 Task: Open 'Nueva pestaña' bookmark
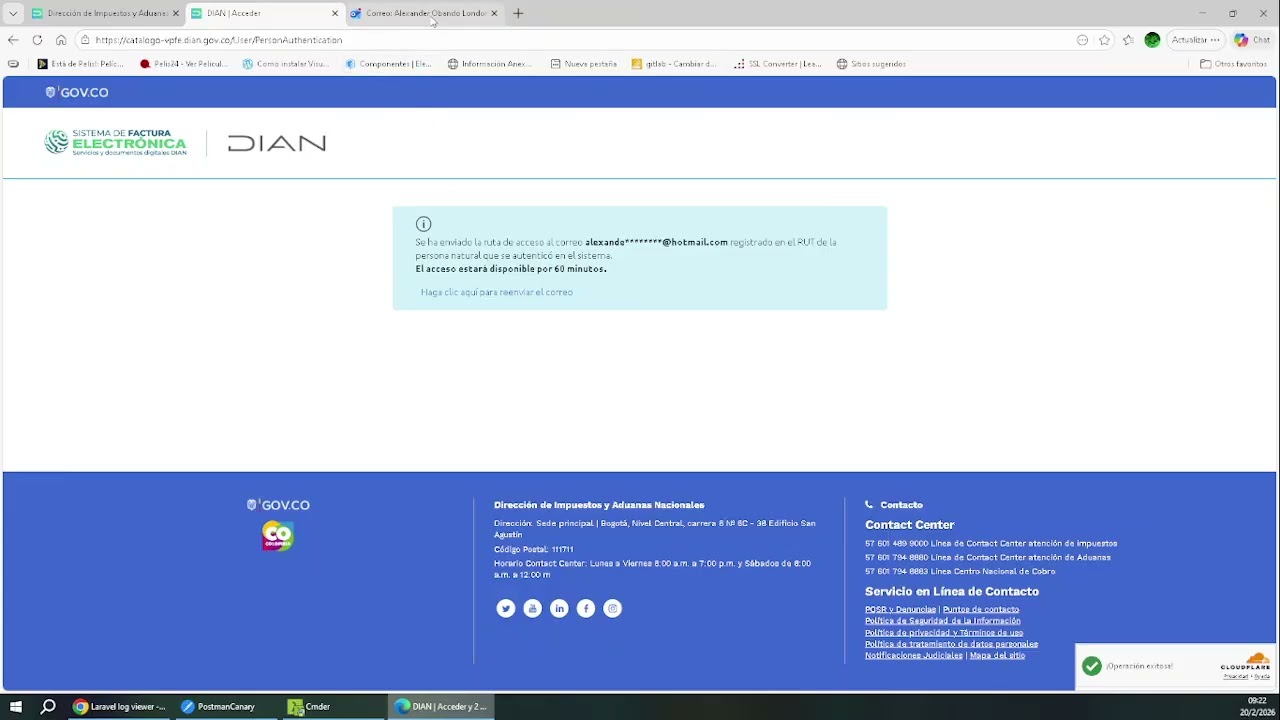583,64
